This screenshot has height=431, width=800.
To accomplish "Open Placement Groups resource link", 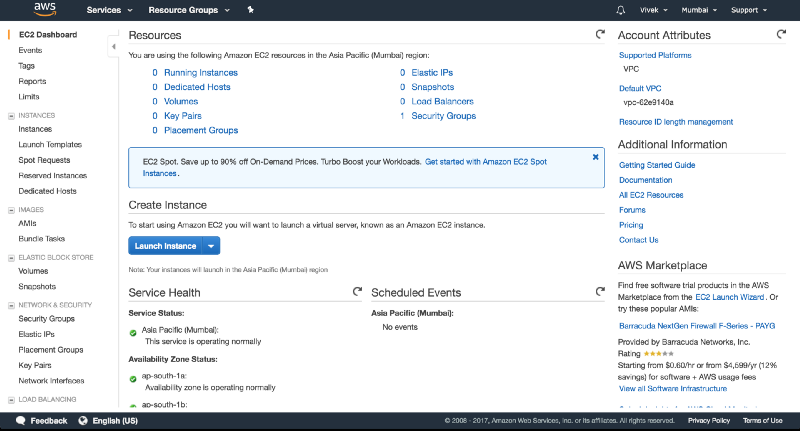I will coord(201,130).
